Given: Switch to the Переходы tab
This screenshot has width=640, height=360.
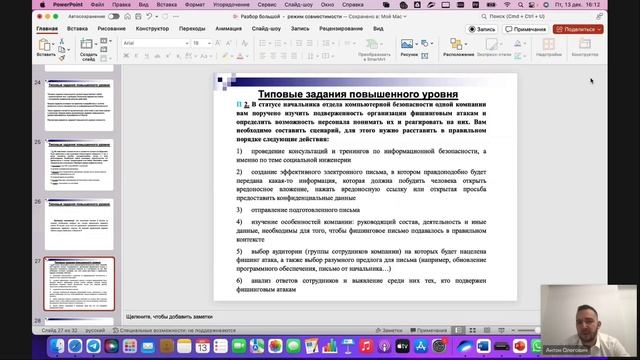Looking at the screenshot, I should pyautogui.click(x=192, y=29).
